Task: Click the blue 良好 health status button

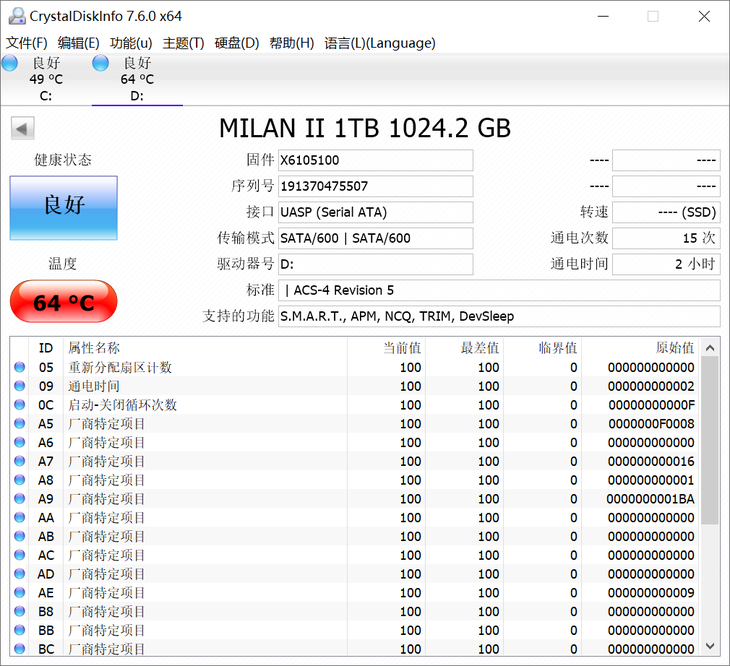Action: coord(64,208)
